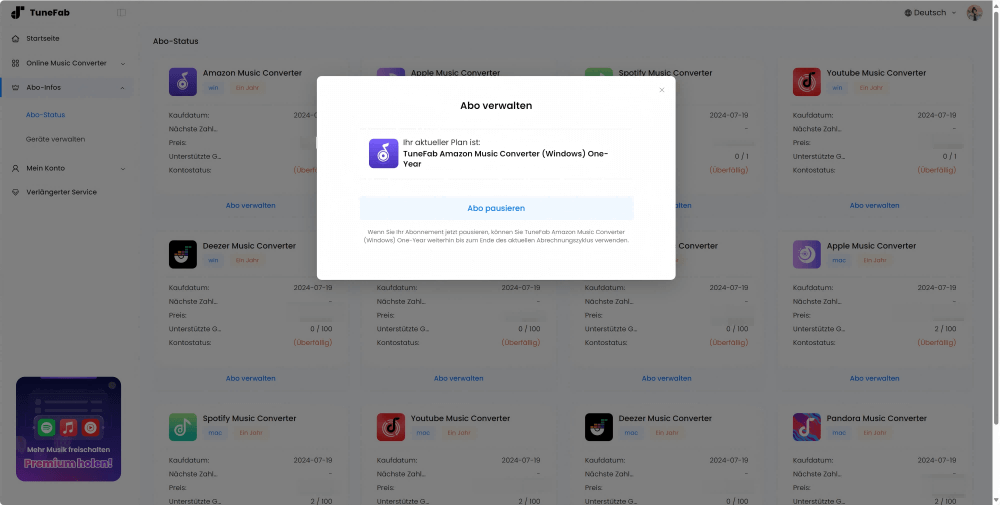Click 2 / 100 value on Apple mac card

(945, 329)
